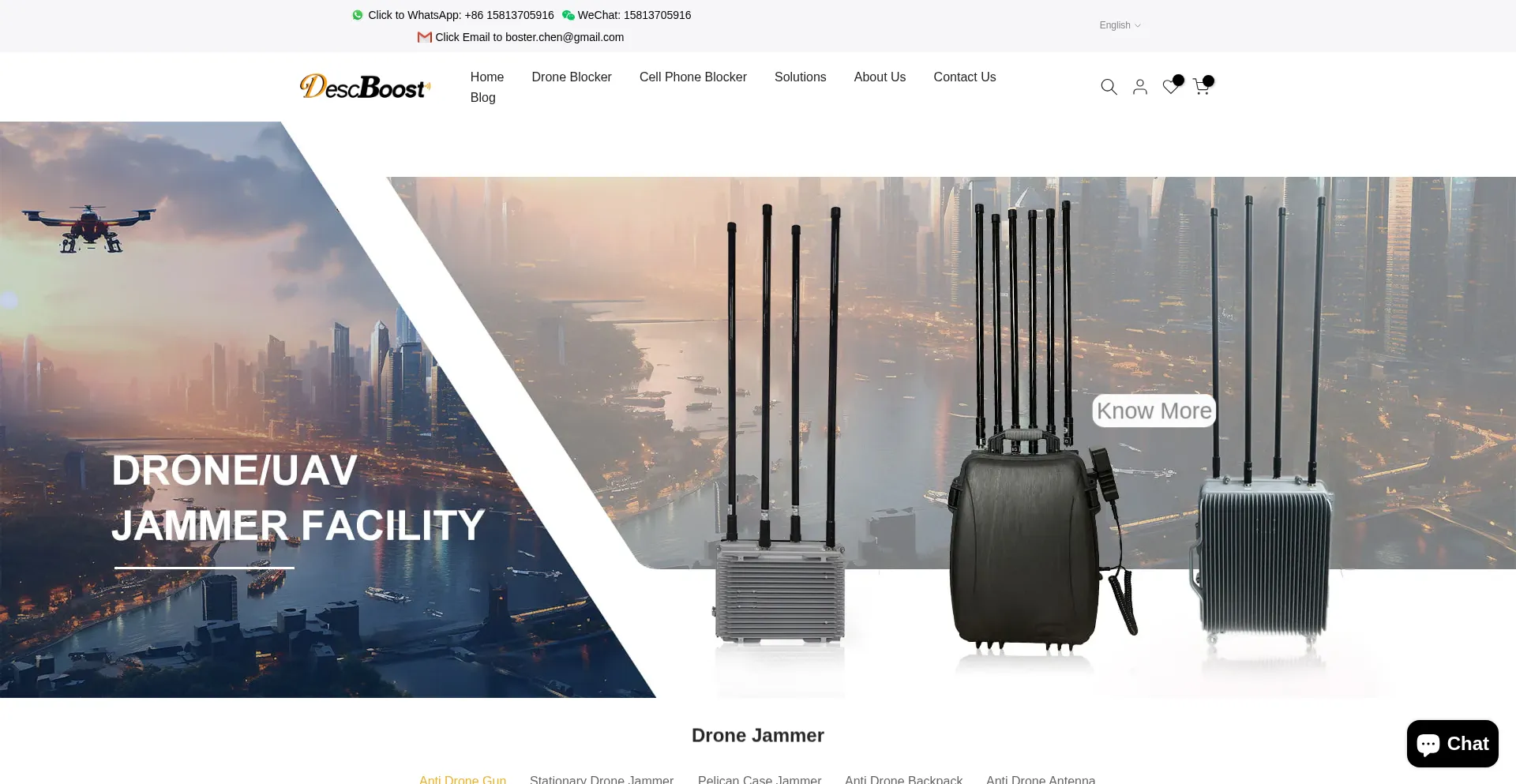Open the shopping cart icon
This screenshot has height=784, width=1516.
(1201, 87)
